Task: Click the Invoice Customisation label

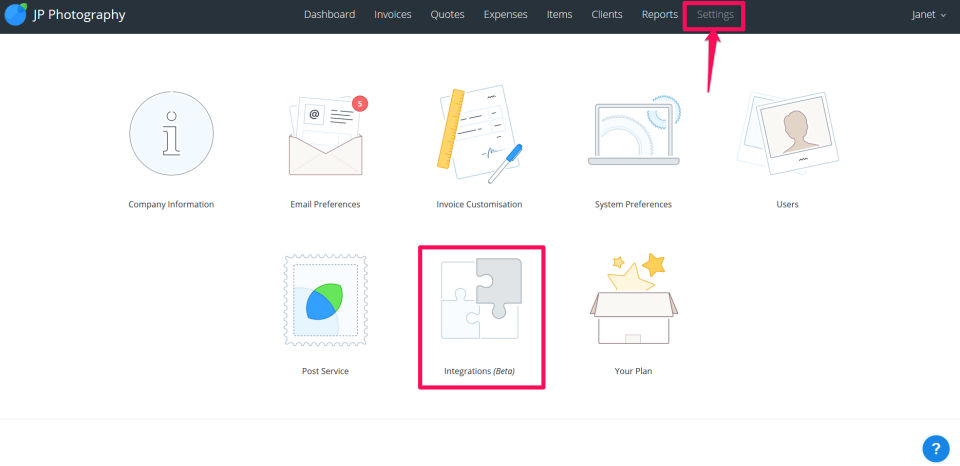Action: 479,205
